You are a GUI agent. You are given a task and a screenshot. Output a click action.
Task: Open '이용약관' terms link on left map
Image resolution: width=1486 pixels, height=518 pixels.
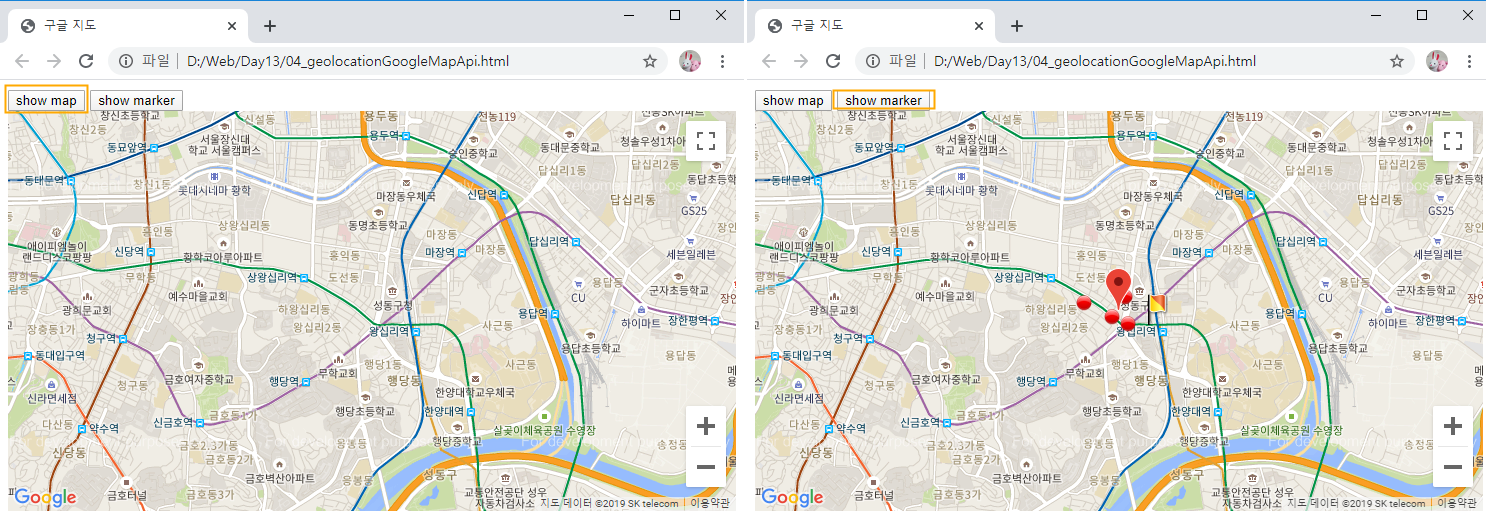(711, 503)
